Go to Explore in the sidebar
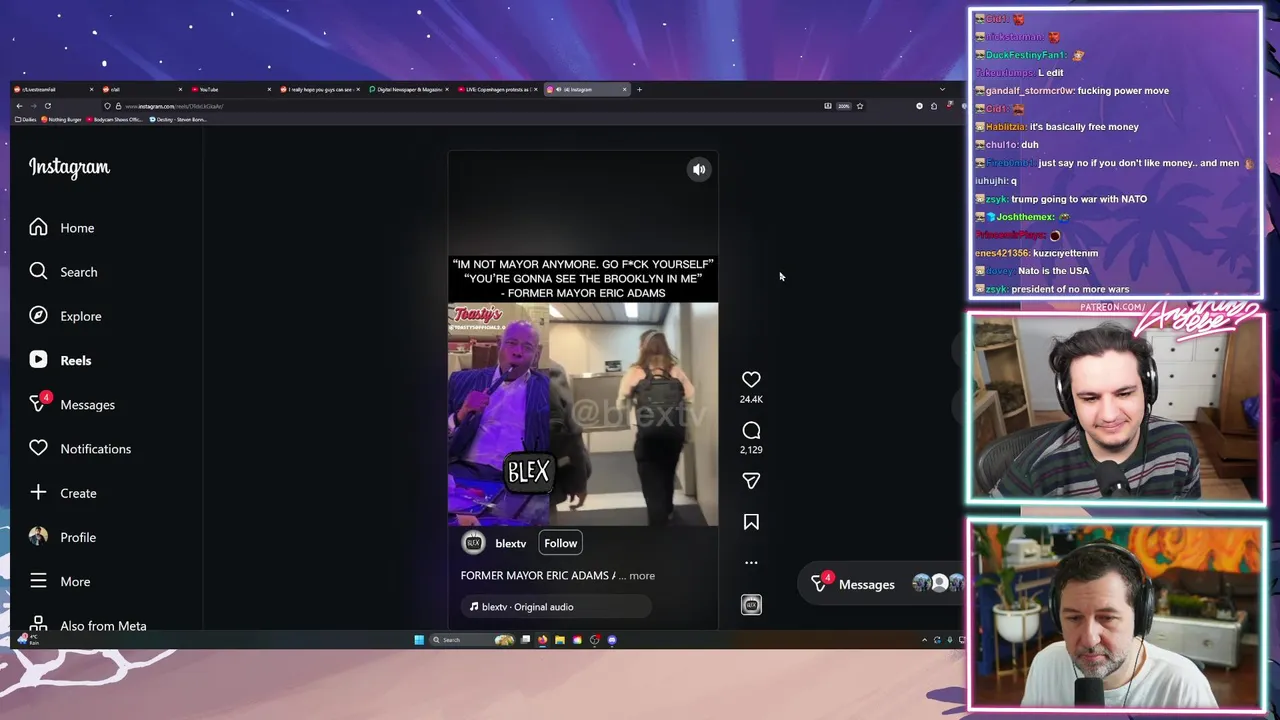 tap(65, 316)
